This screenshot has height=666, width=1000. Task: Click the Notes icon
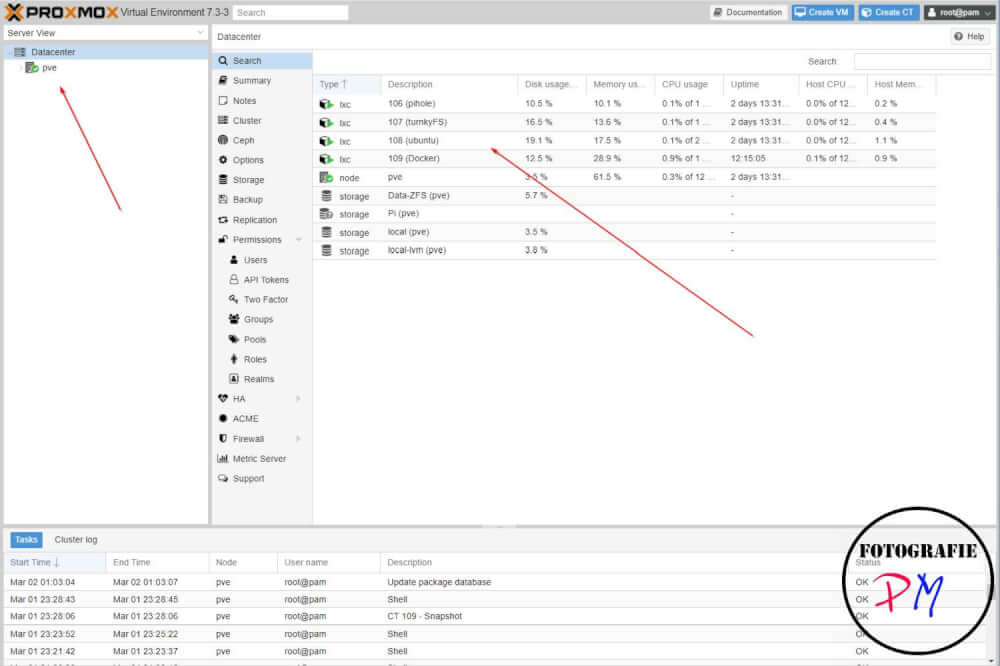tap(223, 101)
